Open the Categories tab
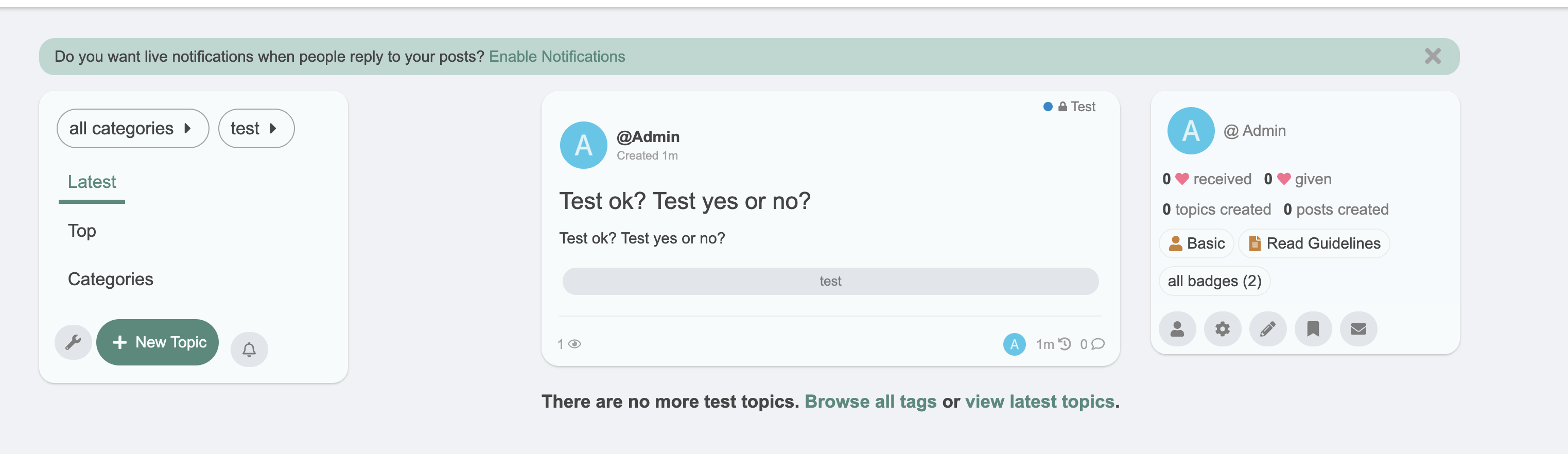The height and width of the screenshot is (454, 1568). pos(110,280)
